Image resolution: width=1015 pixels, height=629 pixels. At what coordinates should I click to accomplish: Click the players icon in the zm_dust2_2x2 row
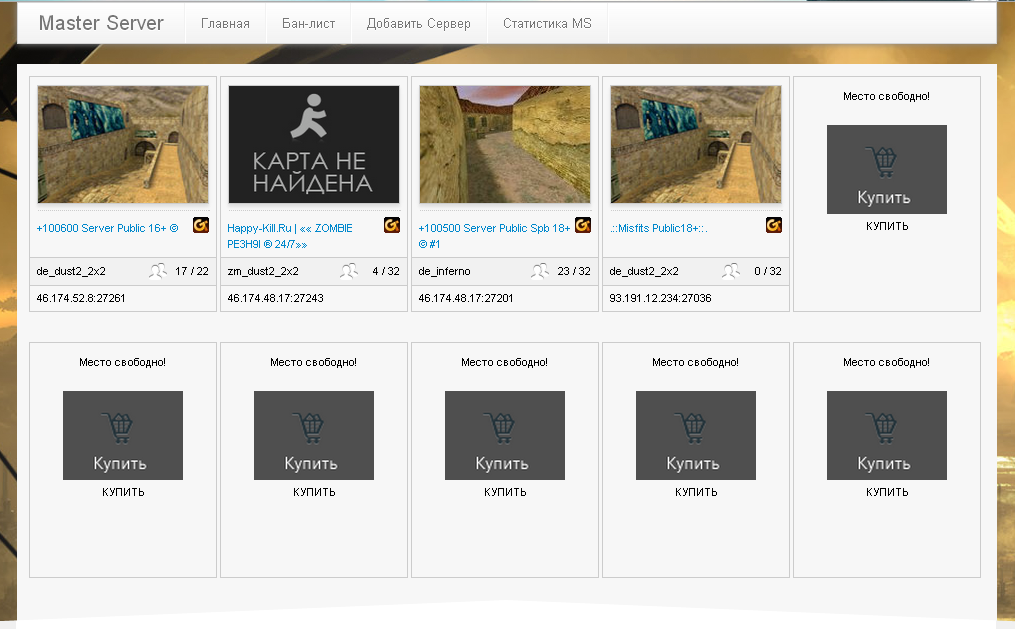click(349, 271)
